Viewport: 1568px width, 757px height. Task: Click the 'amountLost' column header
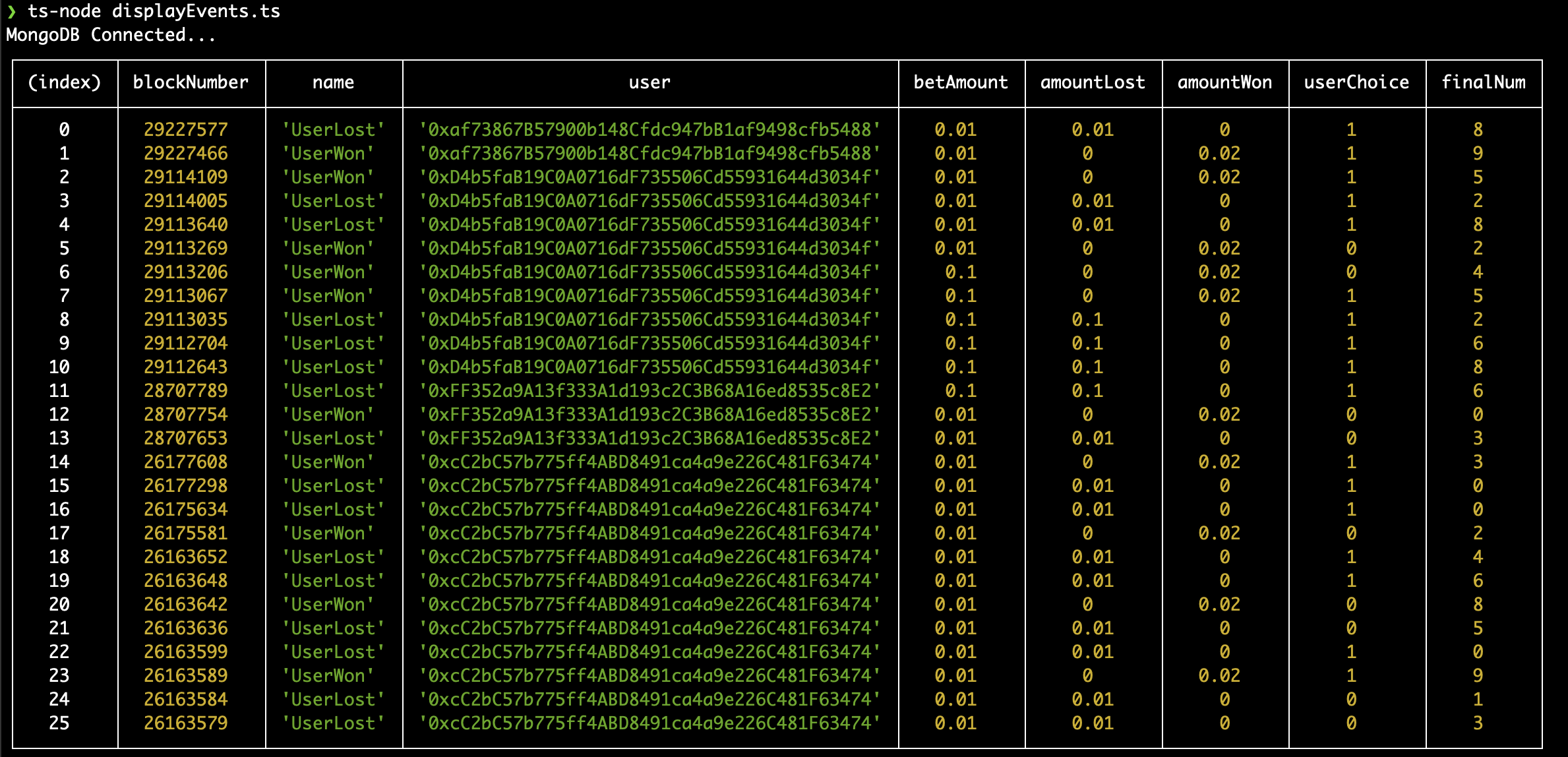click(x=1093, y=82)
